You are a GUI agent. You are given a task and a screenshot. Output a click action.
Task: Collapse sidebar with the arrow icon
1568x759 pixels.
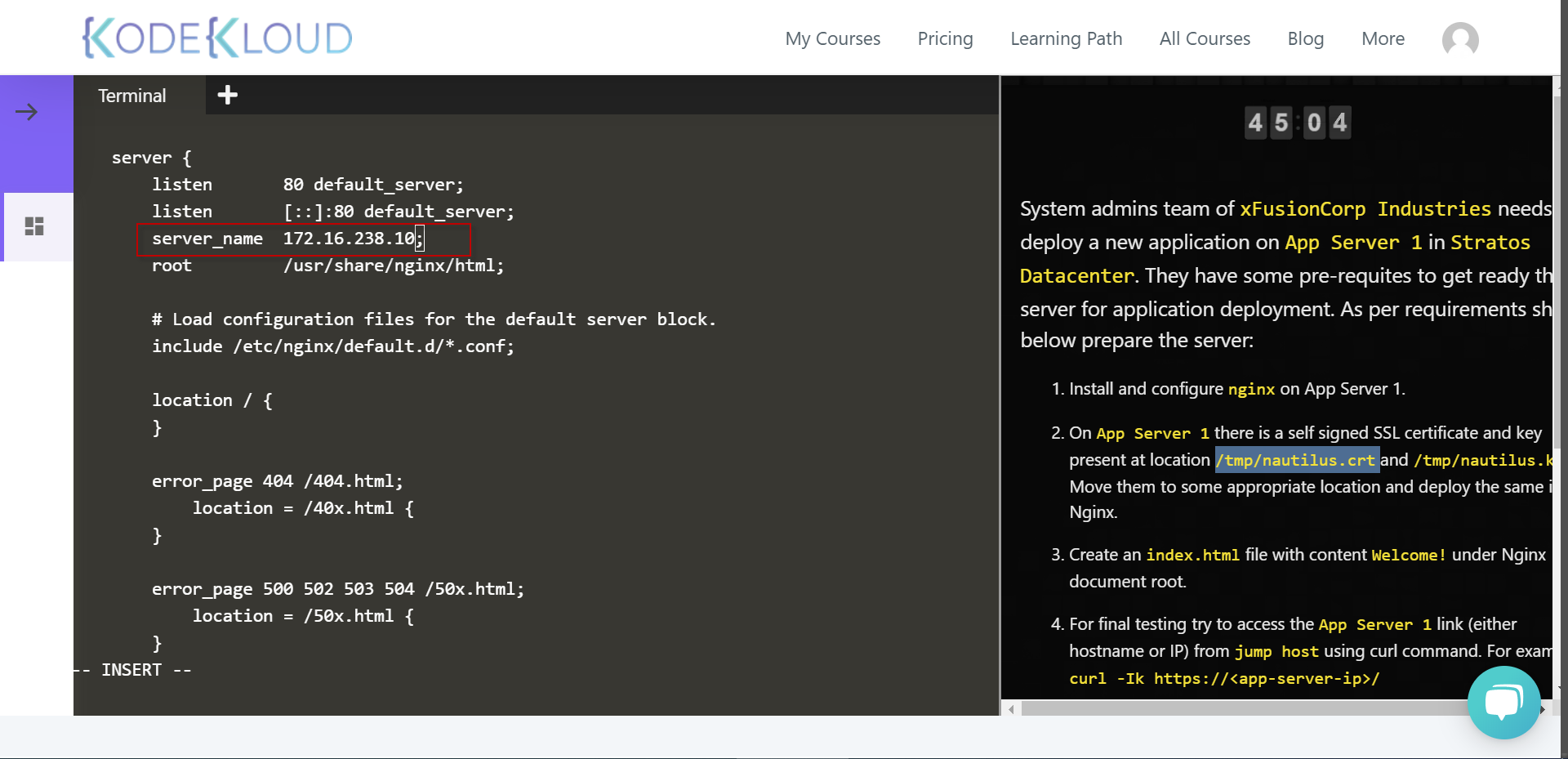point(27,112)
